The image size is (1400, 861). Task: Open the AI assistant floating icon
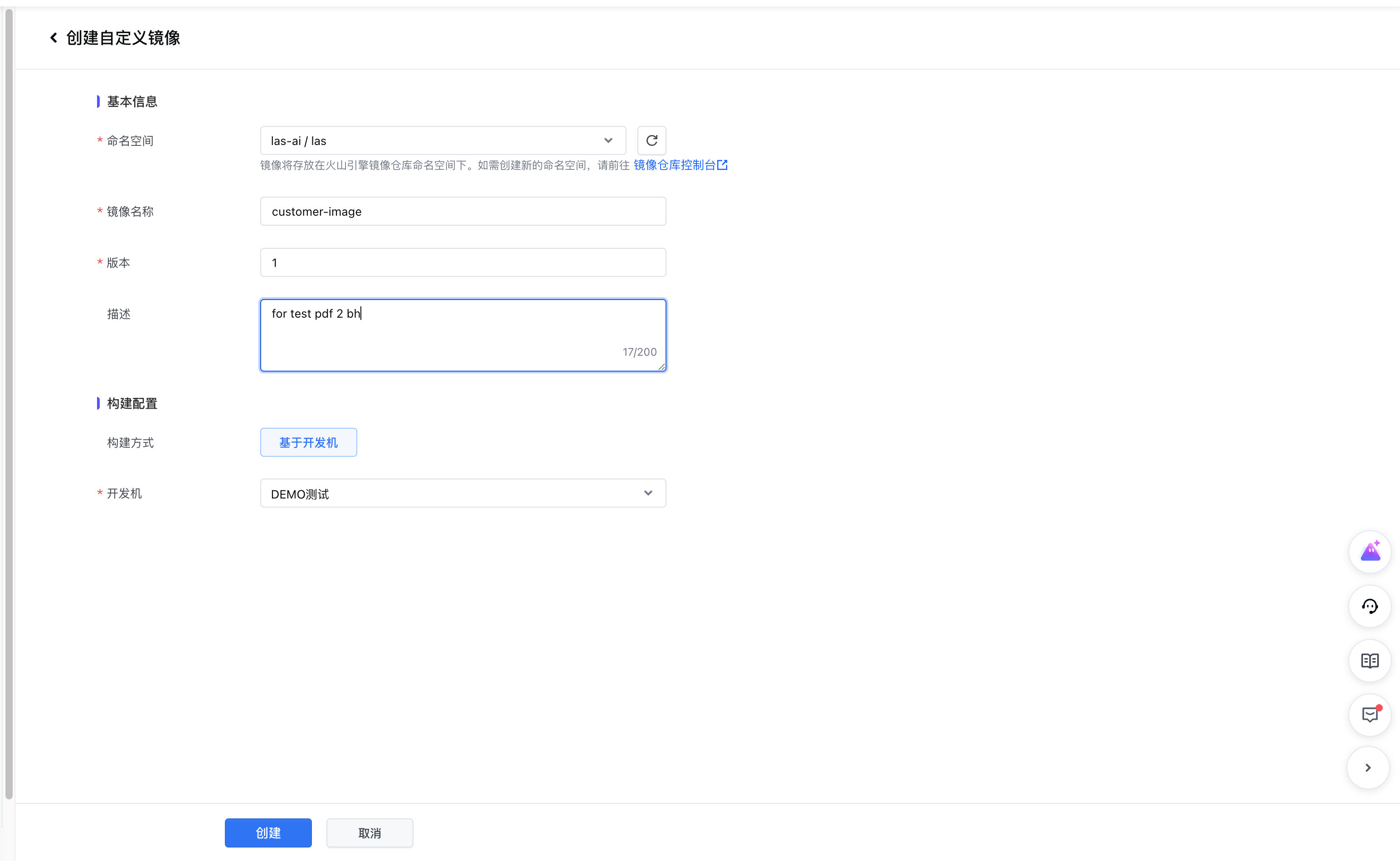1370,552
